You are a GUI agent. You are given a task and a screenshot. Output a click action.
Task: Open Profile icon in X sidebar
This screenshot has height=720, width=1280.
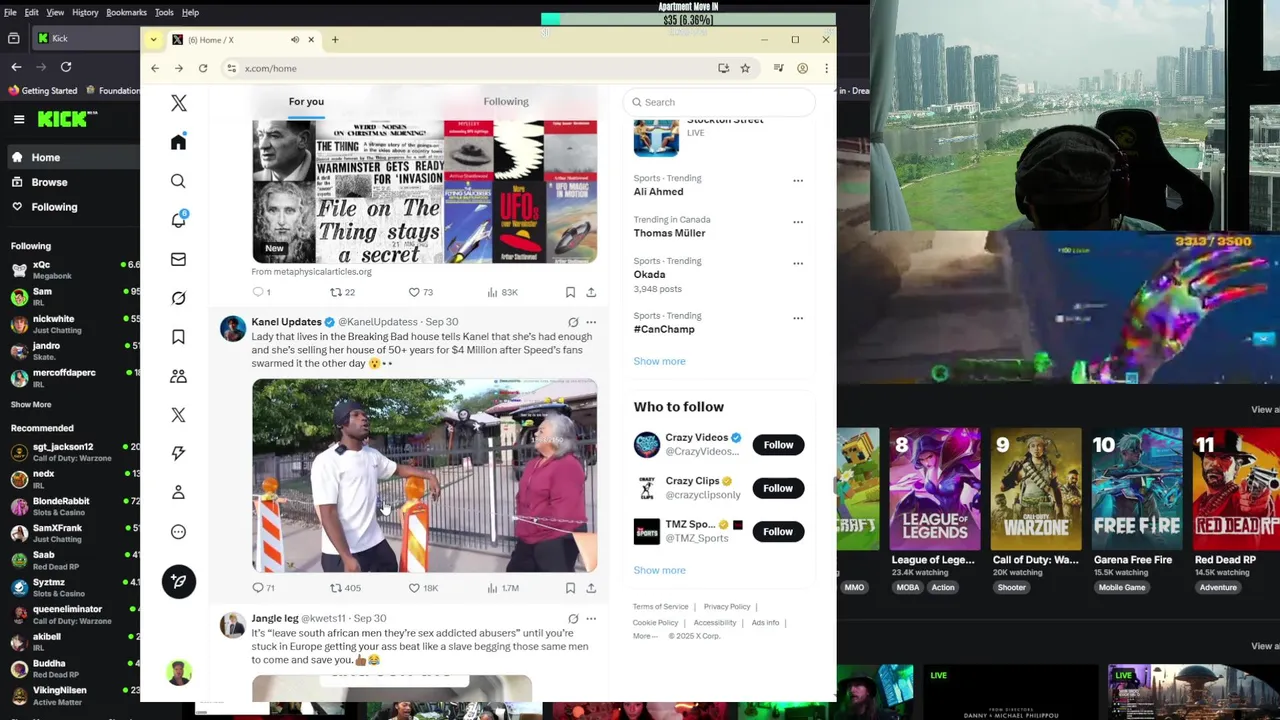click(x=178, y=492)
